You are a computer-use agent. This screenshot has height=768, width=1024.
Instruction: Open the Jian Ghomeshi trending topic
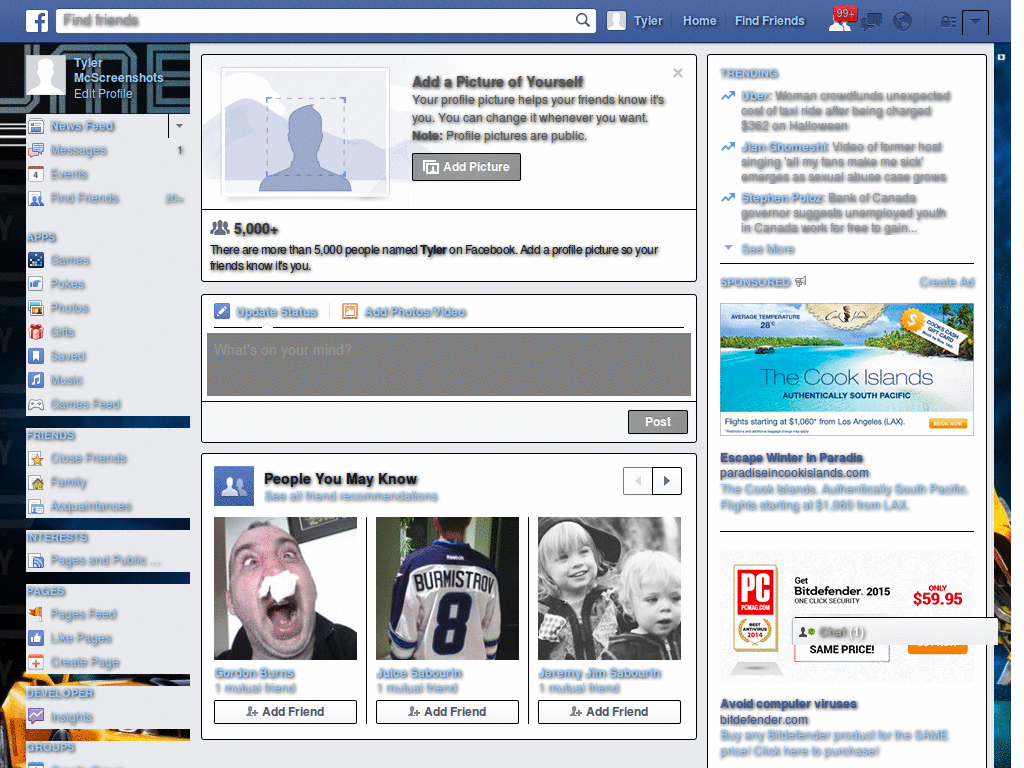pos(784,147)
